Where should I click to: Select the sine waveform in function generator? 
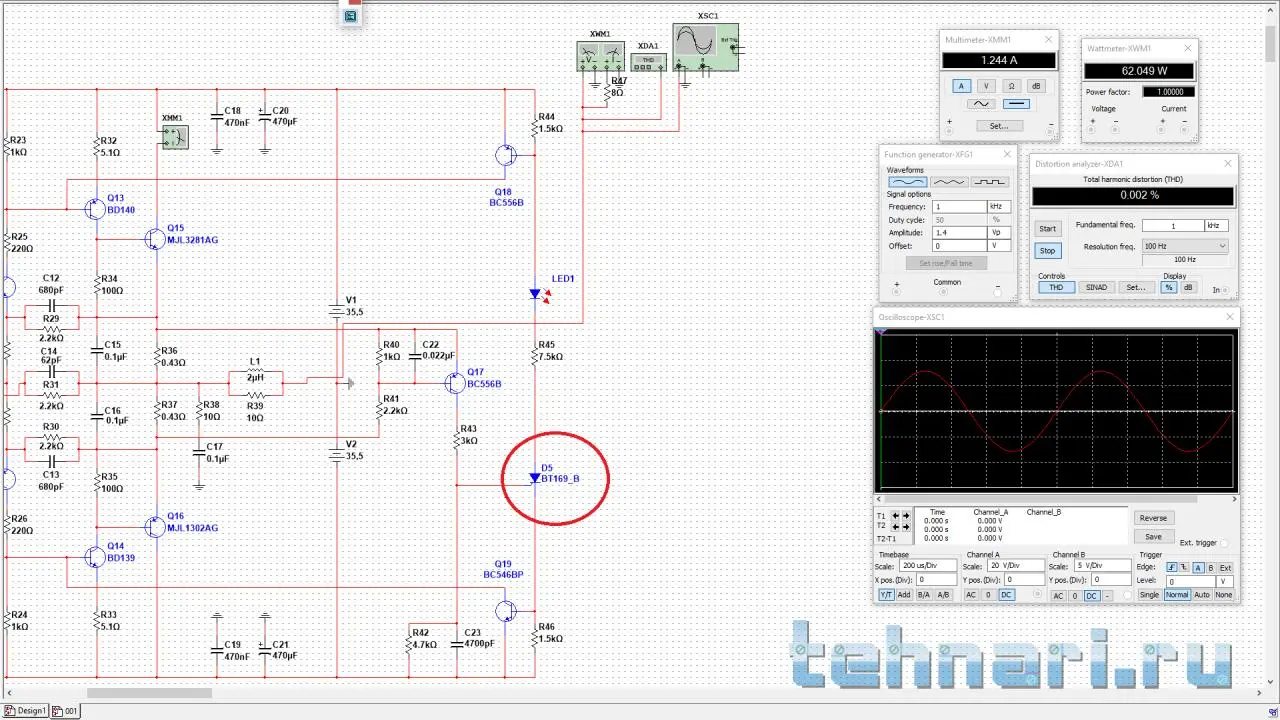[907, 182]
